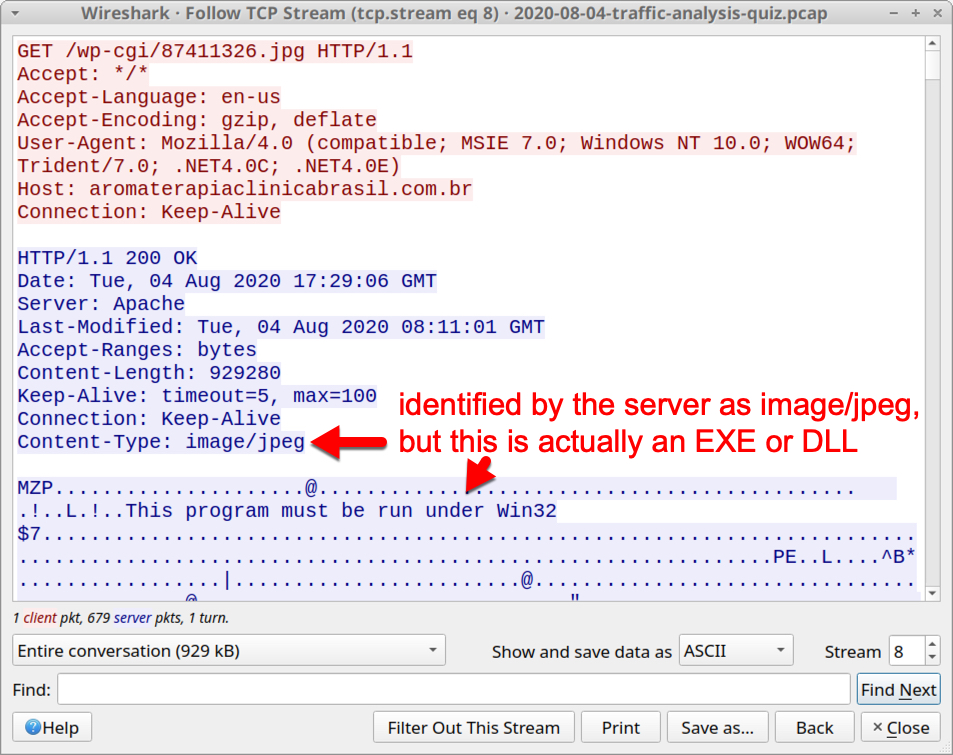Click the minimize window button
This screenshot has height=755, width=953.
tap(893, 13)
